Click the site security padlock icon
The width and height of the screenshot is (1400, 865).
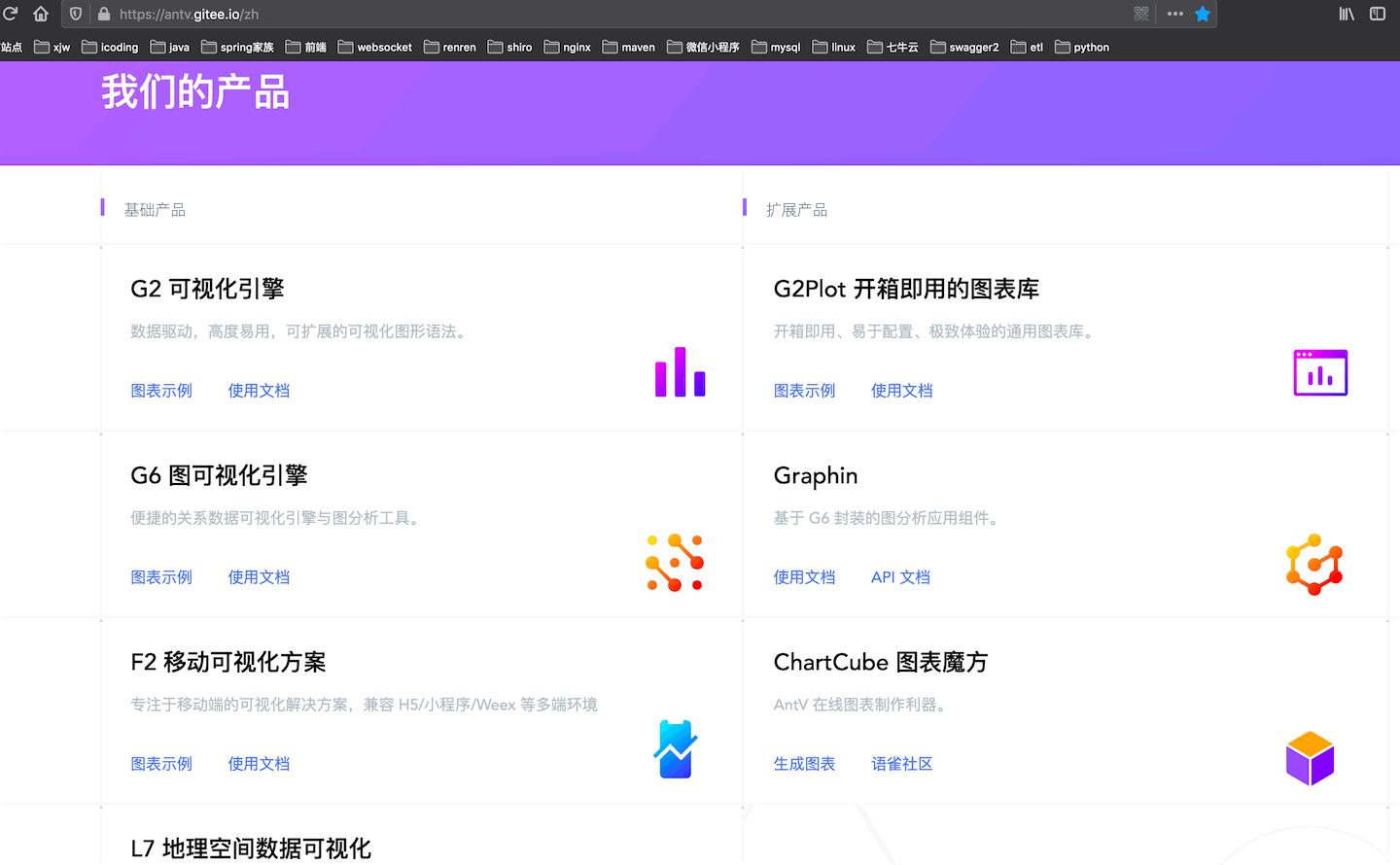coord(104,14)
